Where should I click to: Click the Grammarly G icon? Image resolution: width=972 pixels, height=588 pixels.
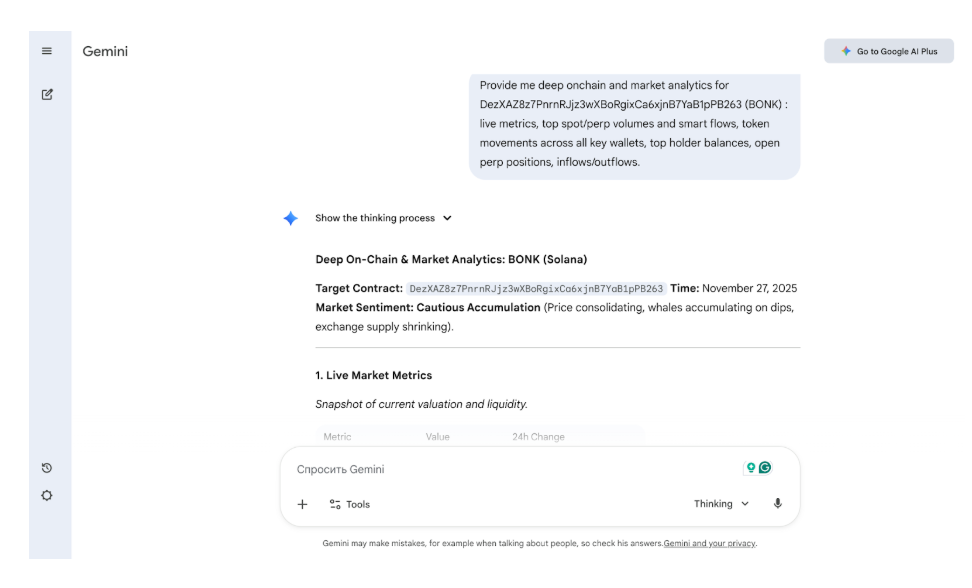(x=765, y=468)
